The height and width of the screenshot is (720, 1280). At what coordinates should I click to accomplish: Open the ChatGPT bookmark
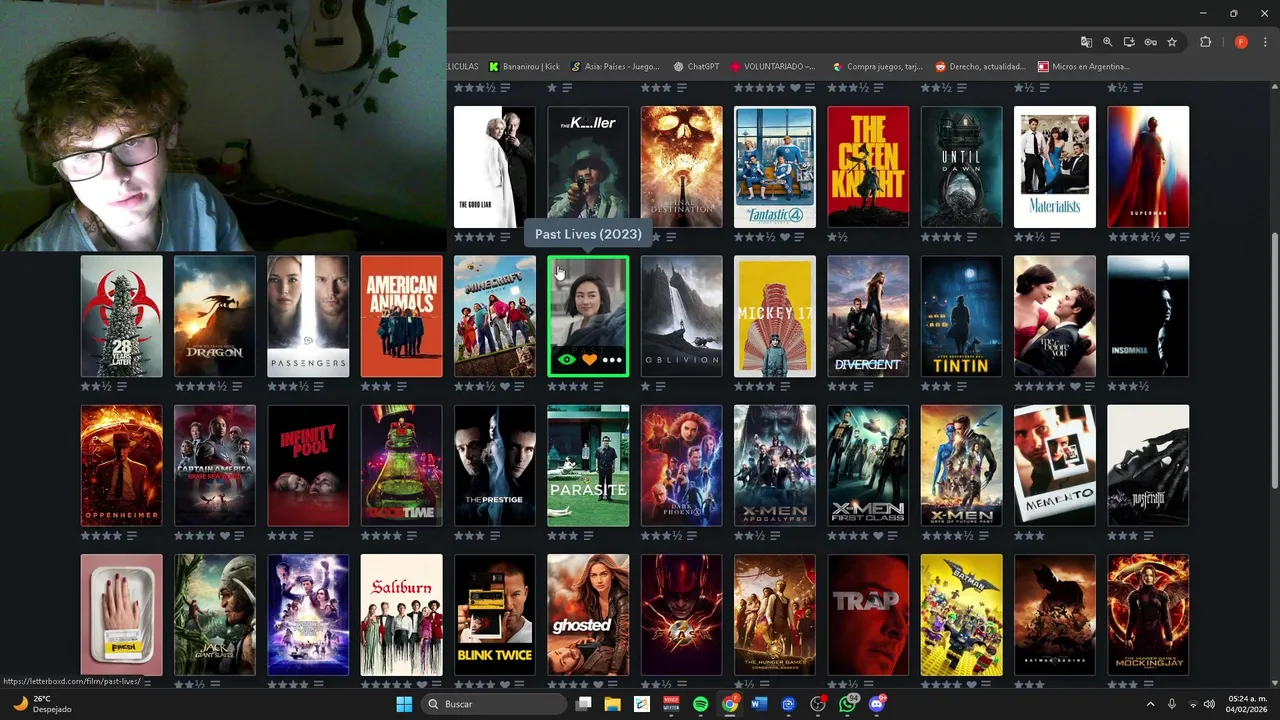[x=696, y=67]
